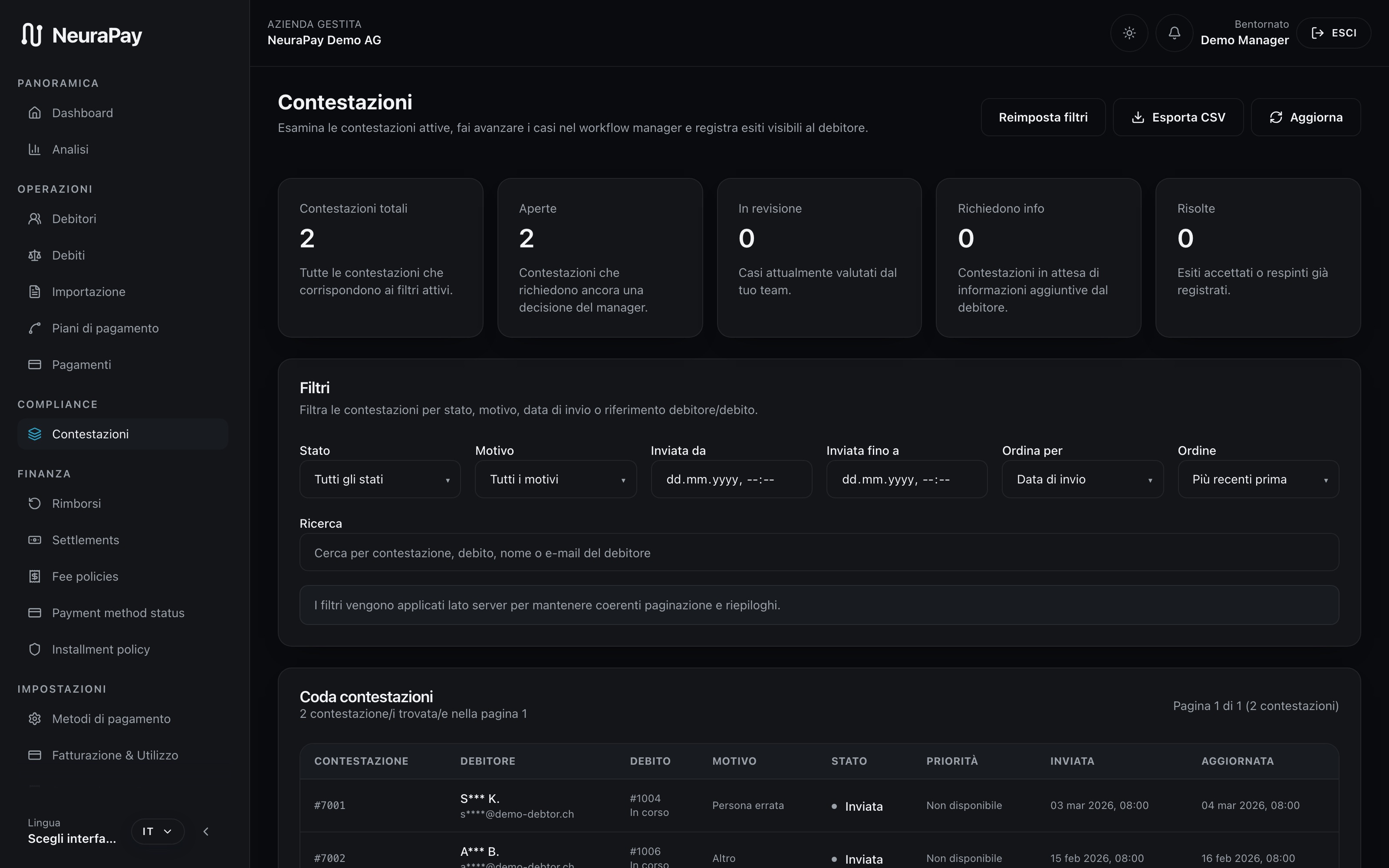
Task: Click the Piani di pagamento icon
Action: (x=34, y=329)
